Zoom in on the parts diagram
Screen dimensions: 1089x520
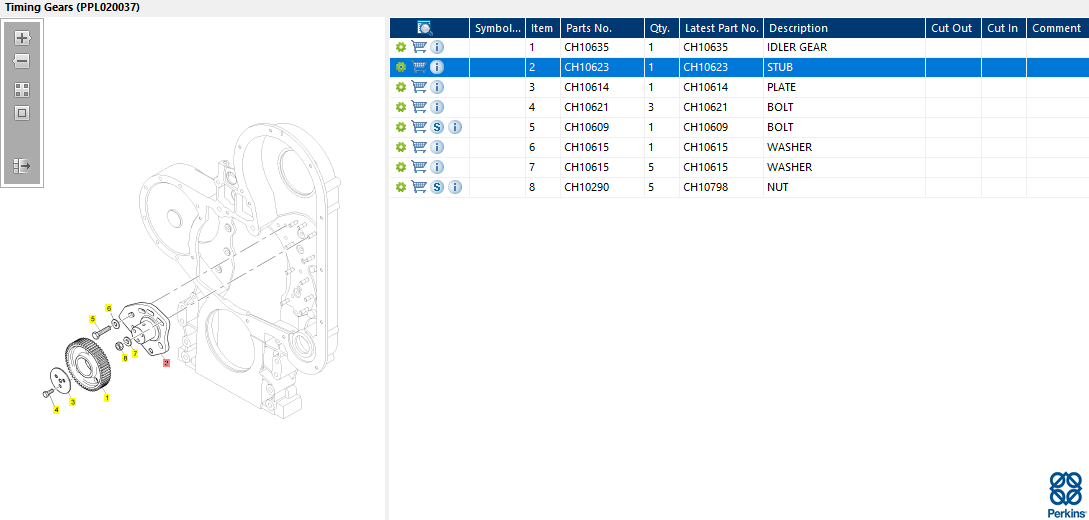(x=22, y=38)
